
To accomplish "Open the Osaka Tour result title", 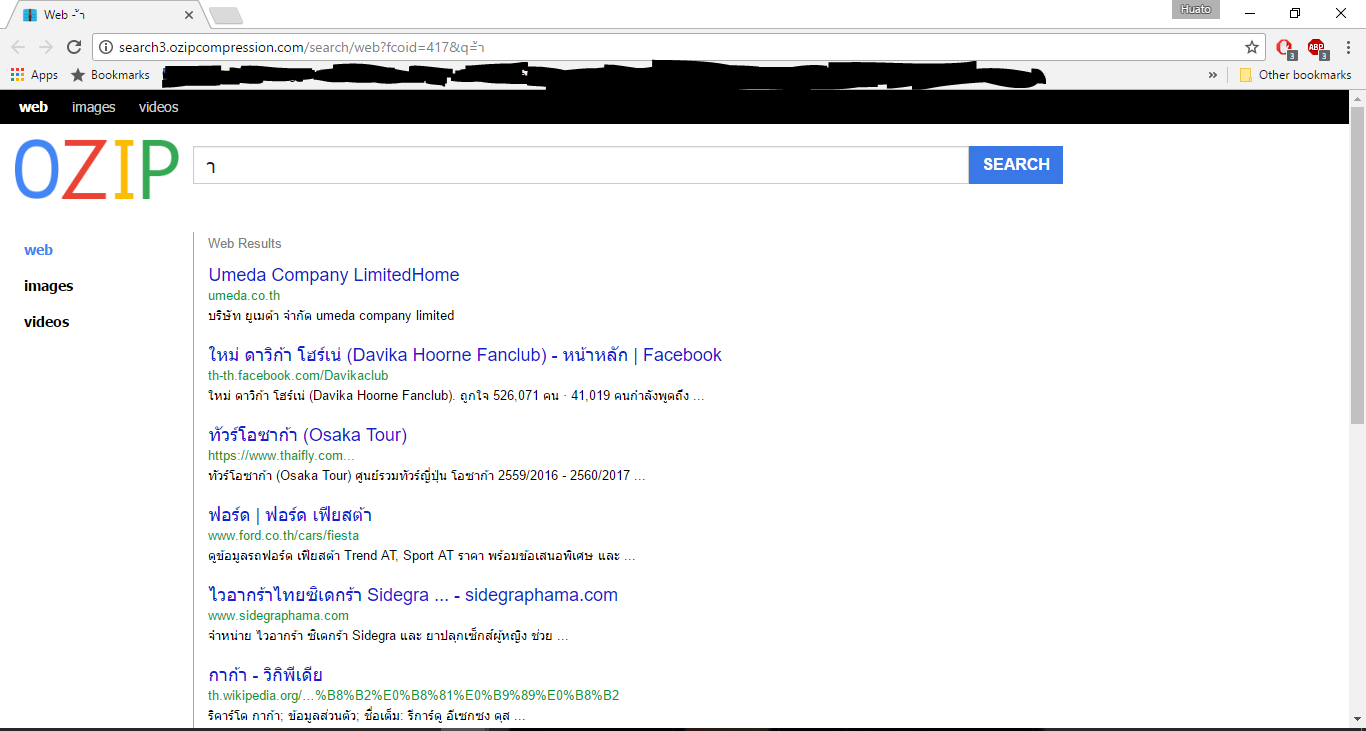I will 308,435.
